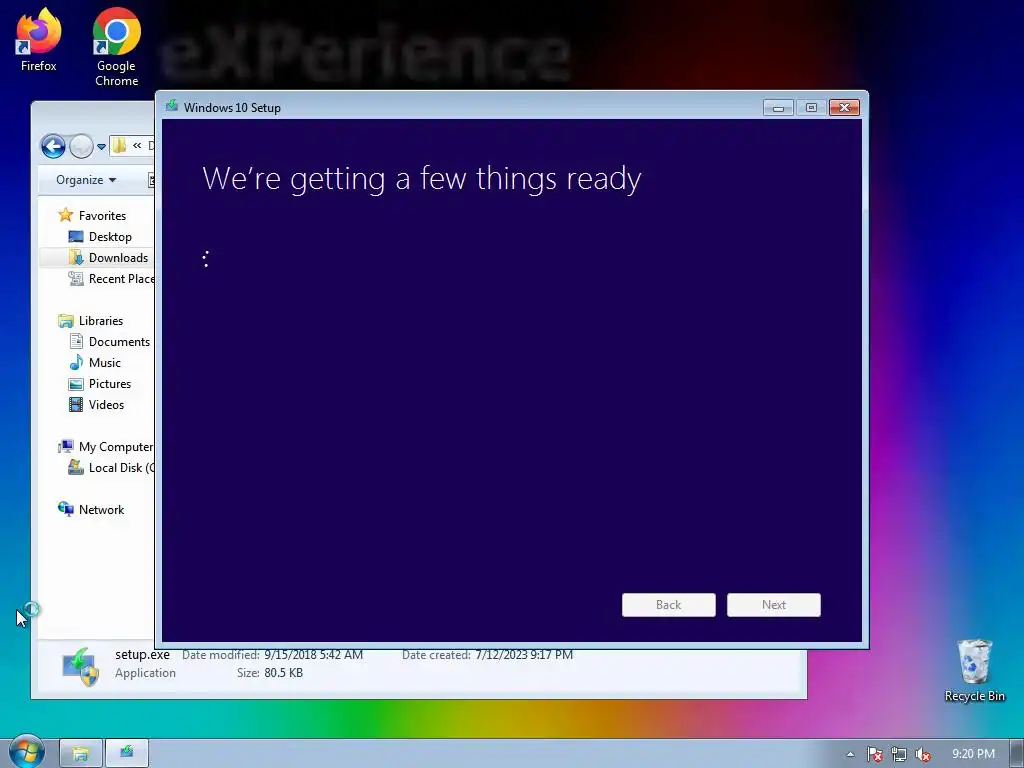
Task: Click the folder icon in Explorer's address bar
Action: point(119,146)
